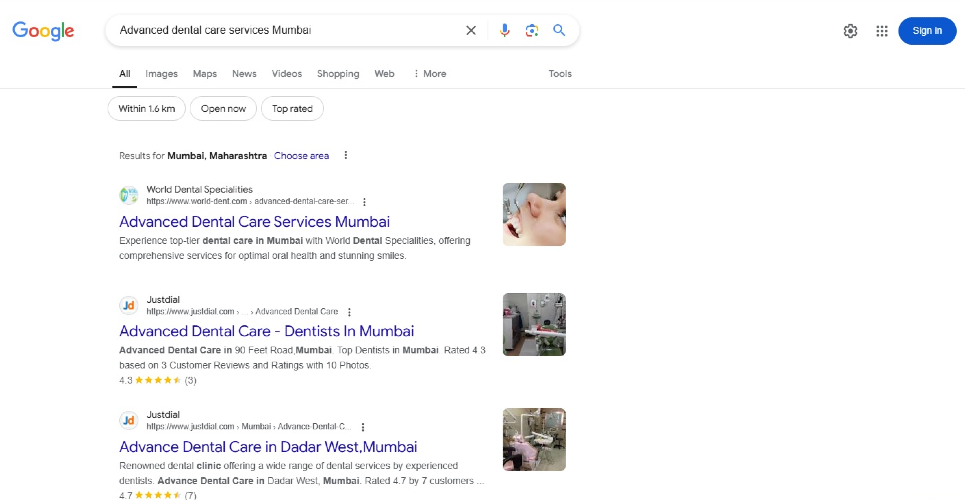Click the Justdial URL ending in Advanced Dental Care
The image size is (965, 500).
[x=242, y=312]
